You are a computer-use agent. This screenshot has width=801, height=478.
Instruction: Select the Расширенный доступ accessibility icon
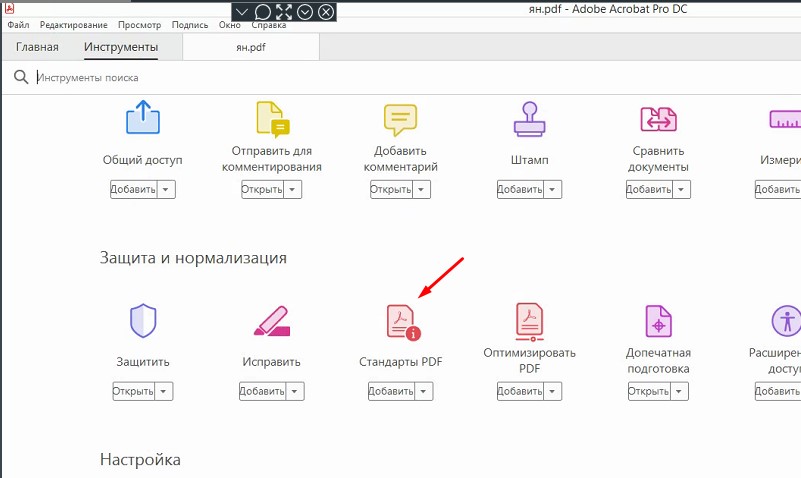pos(786,321)
